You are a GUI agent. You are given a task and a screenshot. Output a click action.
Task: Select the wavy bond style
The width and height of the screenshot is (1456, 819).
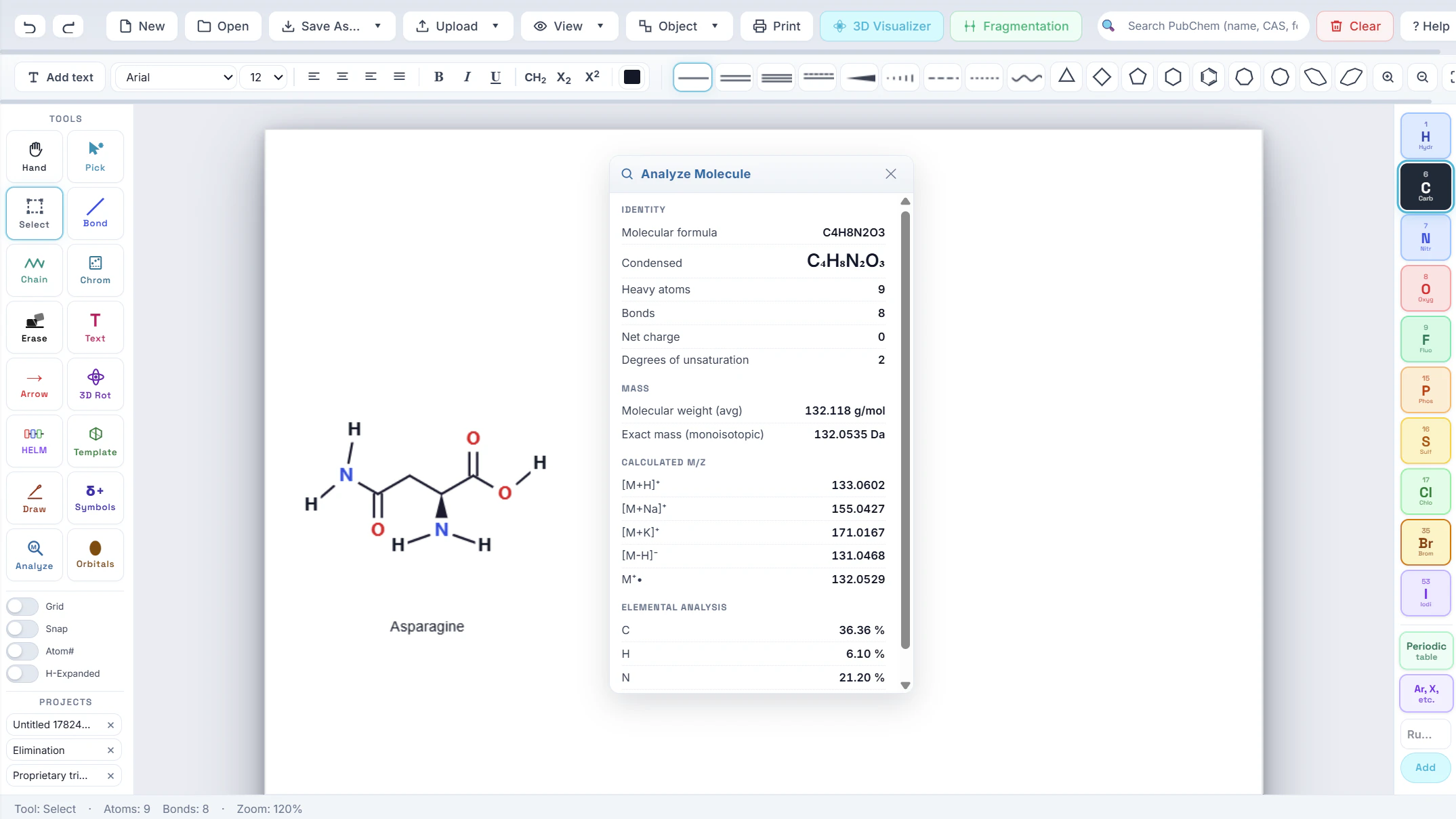(1026, 77)
